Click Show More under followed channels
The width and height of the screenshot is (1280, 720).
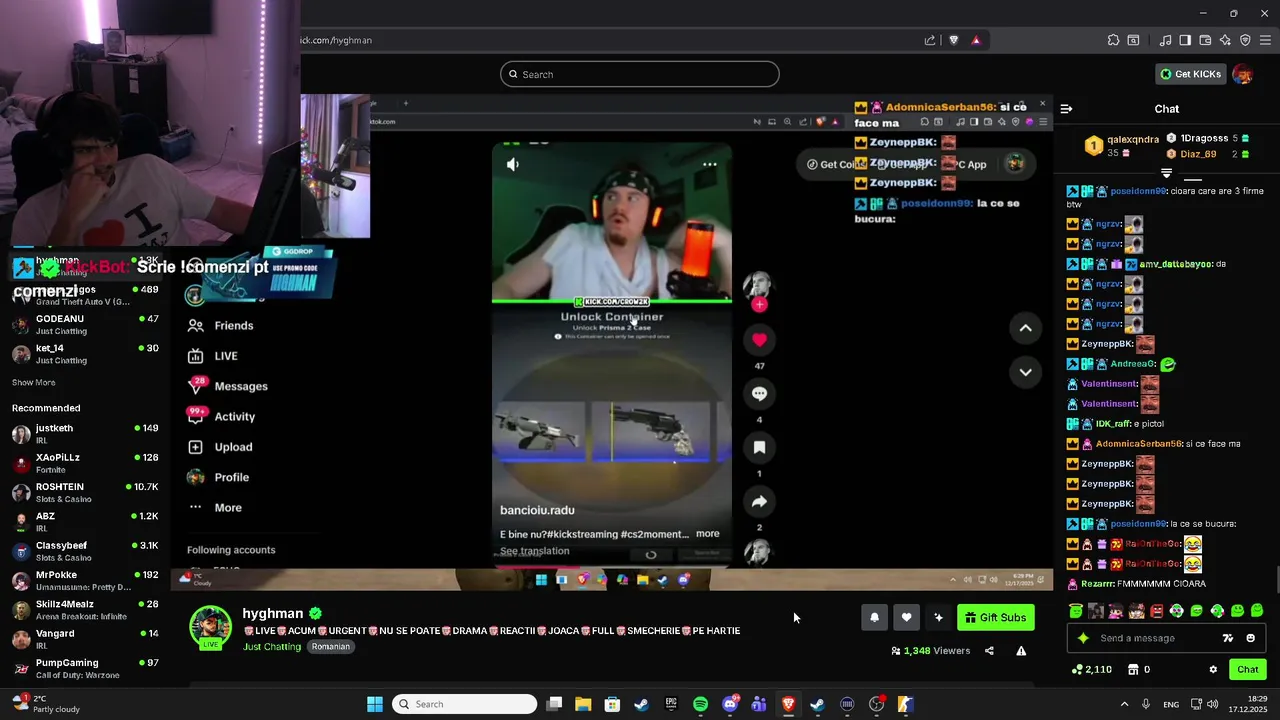coord(33,383)
